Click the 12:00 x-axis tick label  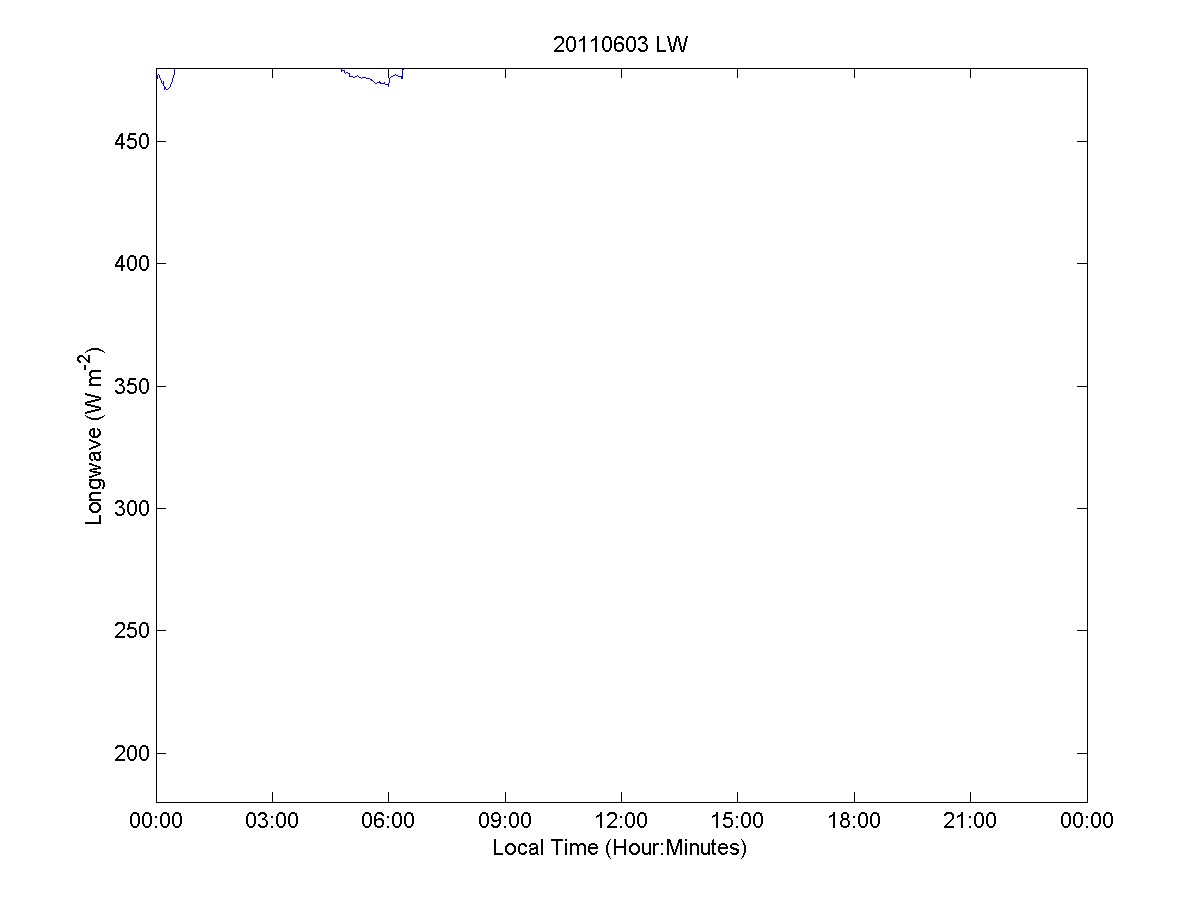click(x=621, y=821)
